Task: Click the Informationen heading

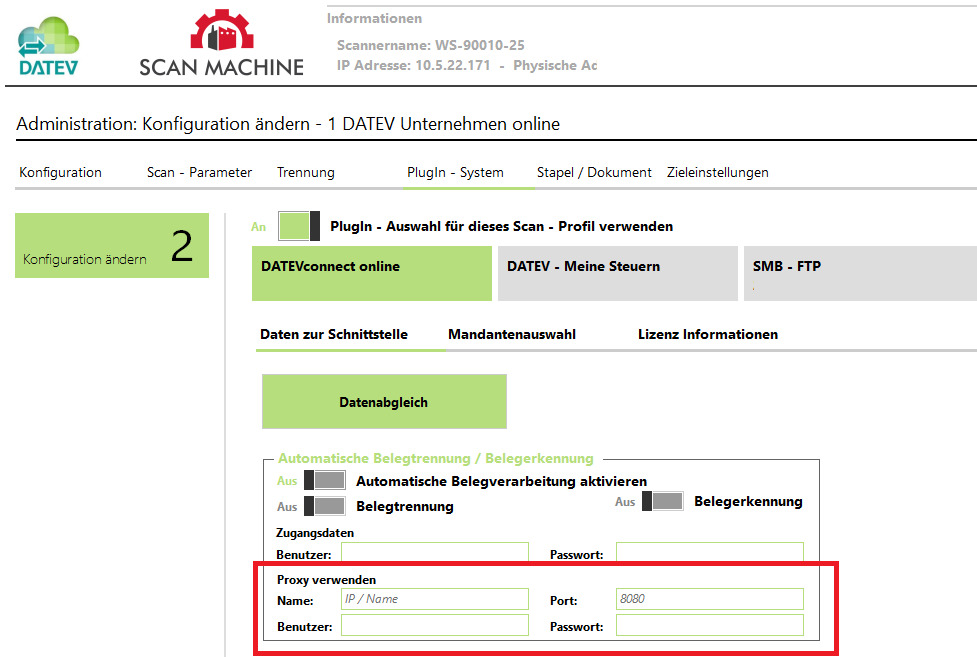Action: (374, 19)
